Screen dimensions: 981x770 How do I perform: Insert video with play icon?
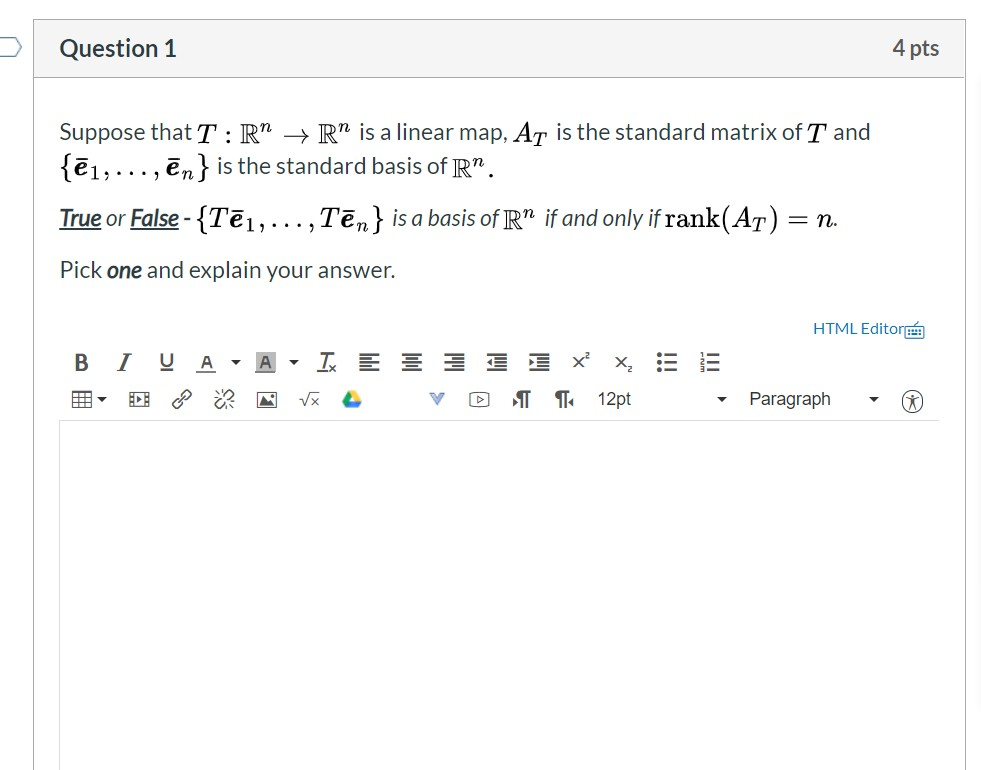479,399
